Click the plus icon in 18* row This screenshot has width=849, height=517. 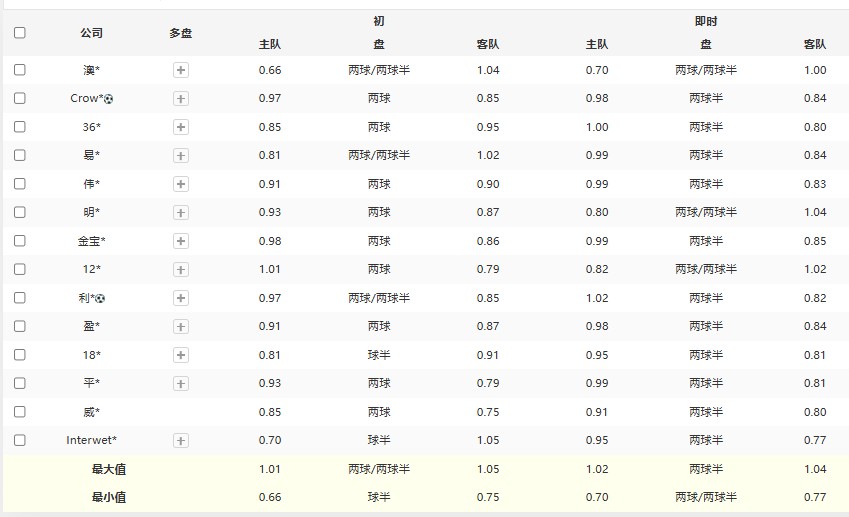point(181,355)
